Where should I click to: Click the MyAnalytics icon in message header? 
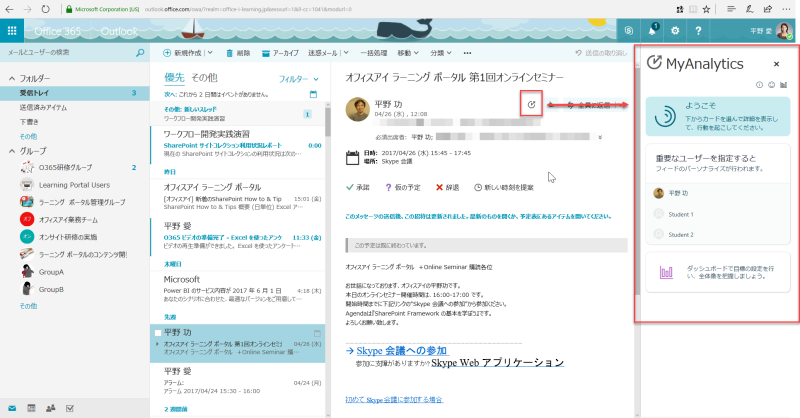click(531, 104)
